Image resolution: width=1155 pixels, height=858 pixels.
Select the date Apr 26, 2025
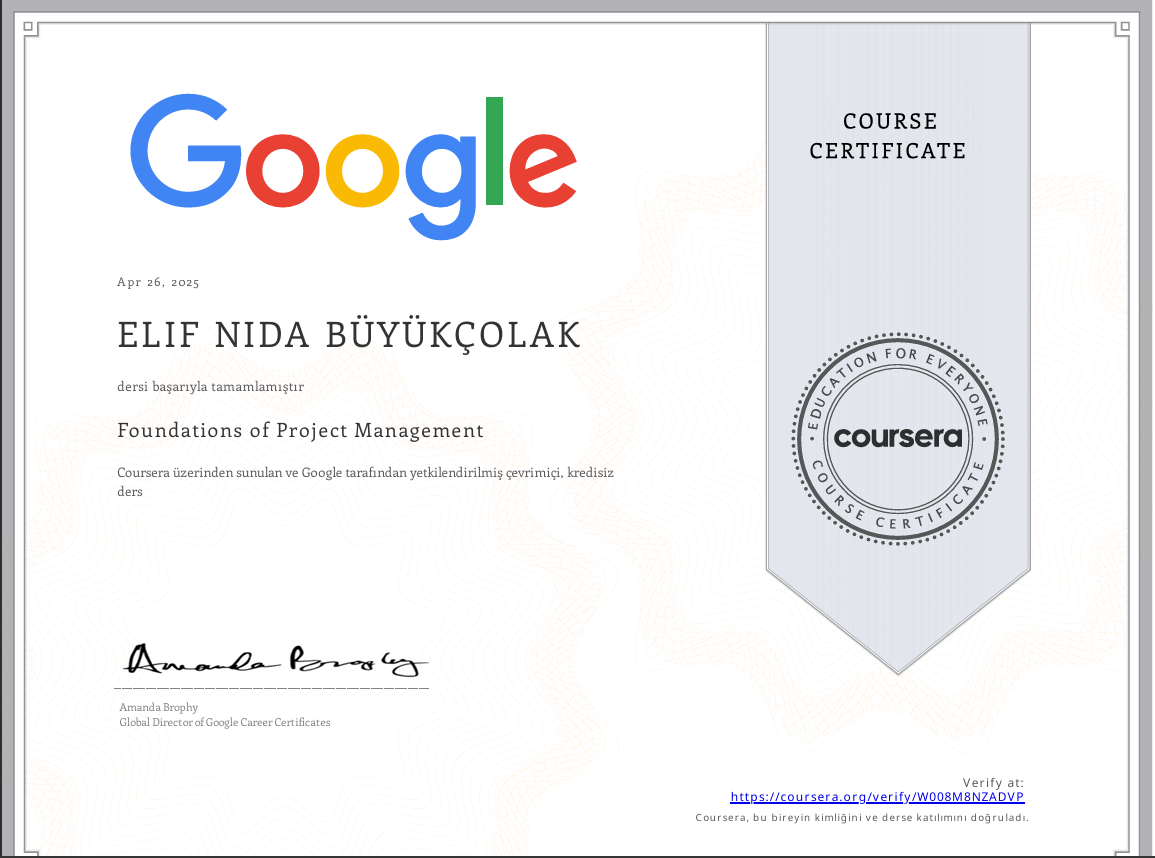(x=158, y=281)
